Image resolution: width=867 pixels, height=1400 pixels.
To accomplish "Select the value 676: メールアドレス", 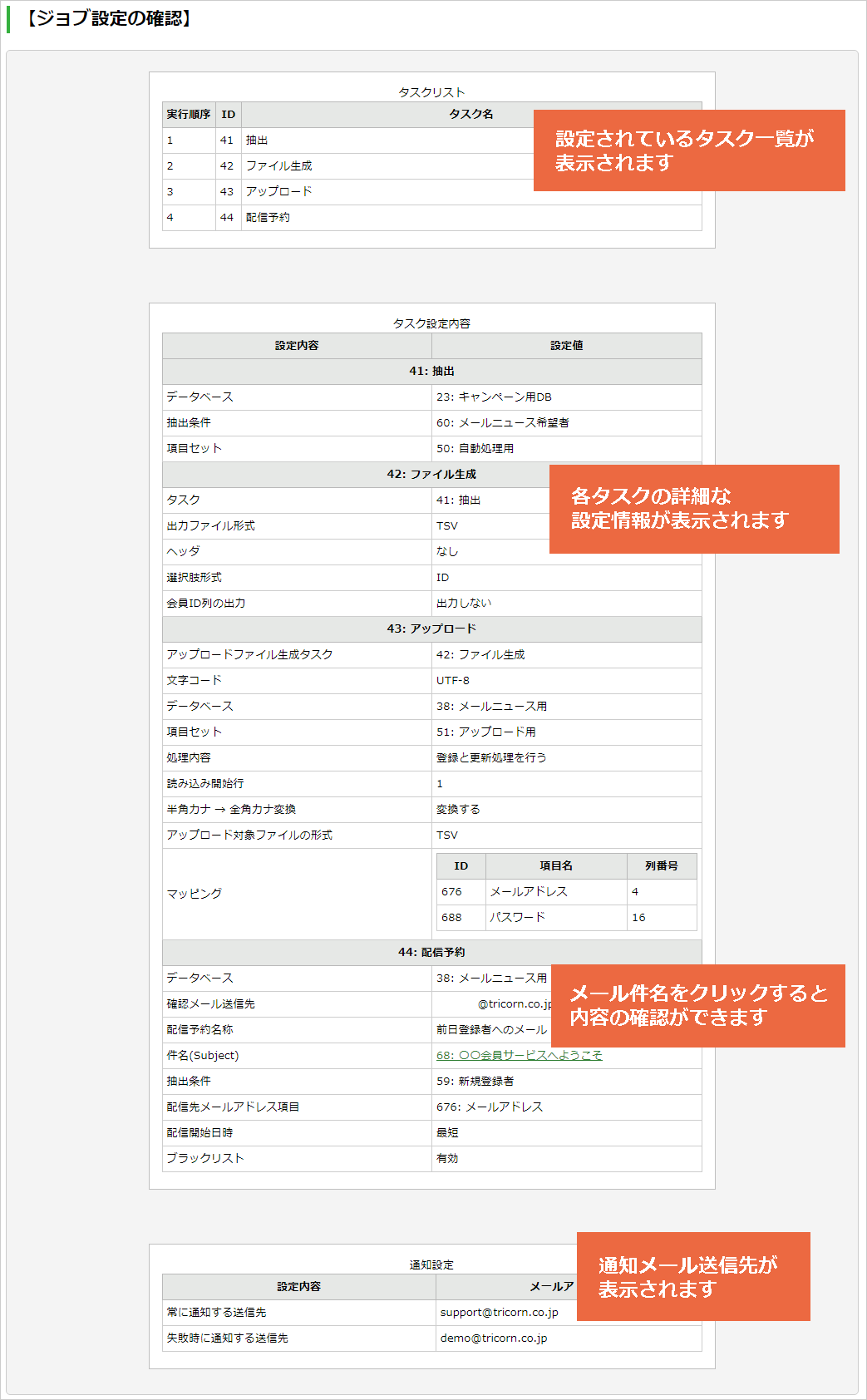I will pyautogui.click(x=490, y=1107).
